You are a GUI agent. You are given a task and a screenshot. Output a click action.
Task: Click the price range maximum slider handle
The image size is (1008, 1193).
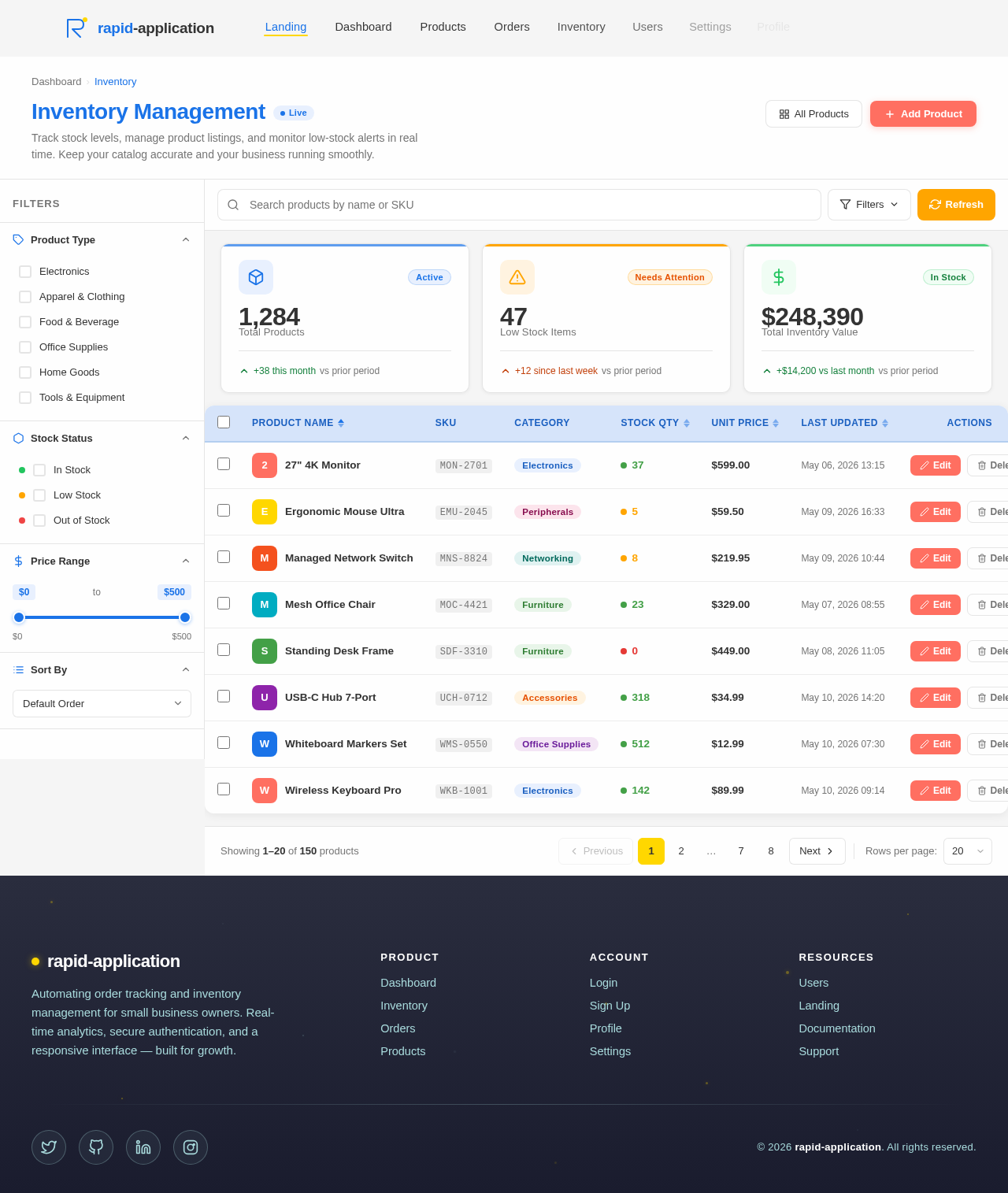[185, 617]
